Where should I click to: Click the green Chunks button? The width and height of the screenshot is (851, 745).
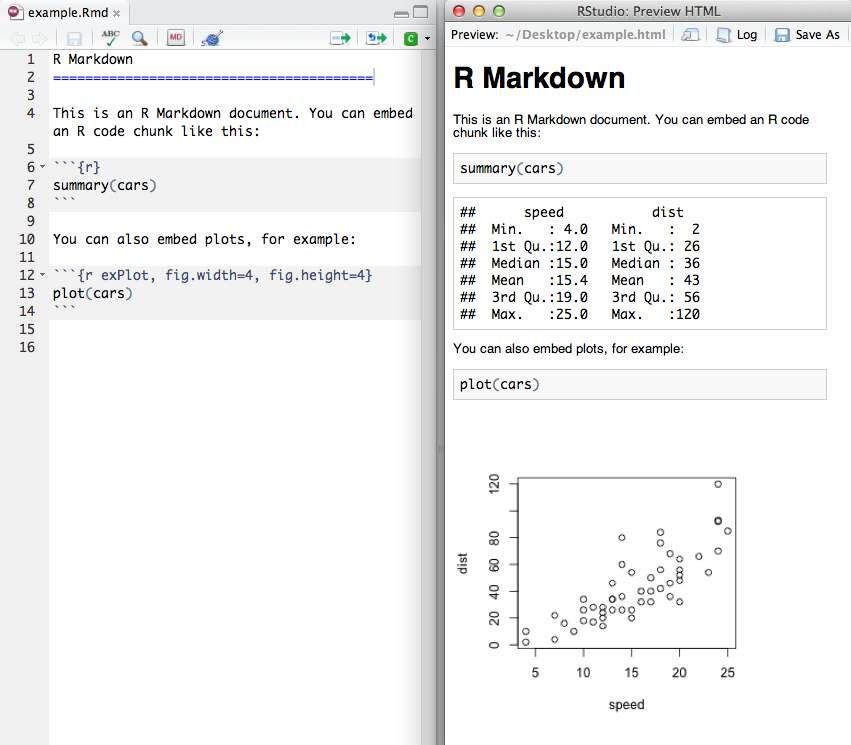coord(411,39)
